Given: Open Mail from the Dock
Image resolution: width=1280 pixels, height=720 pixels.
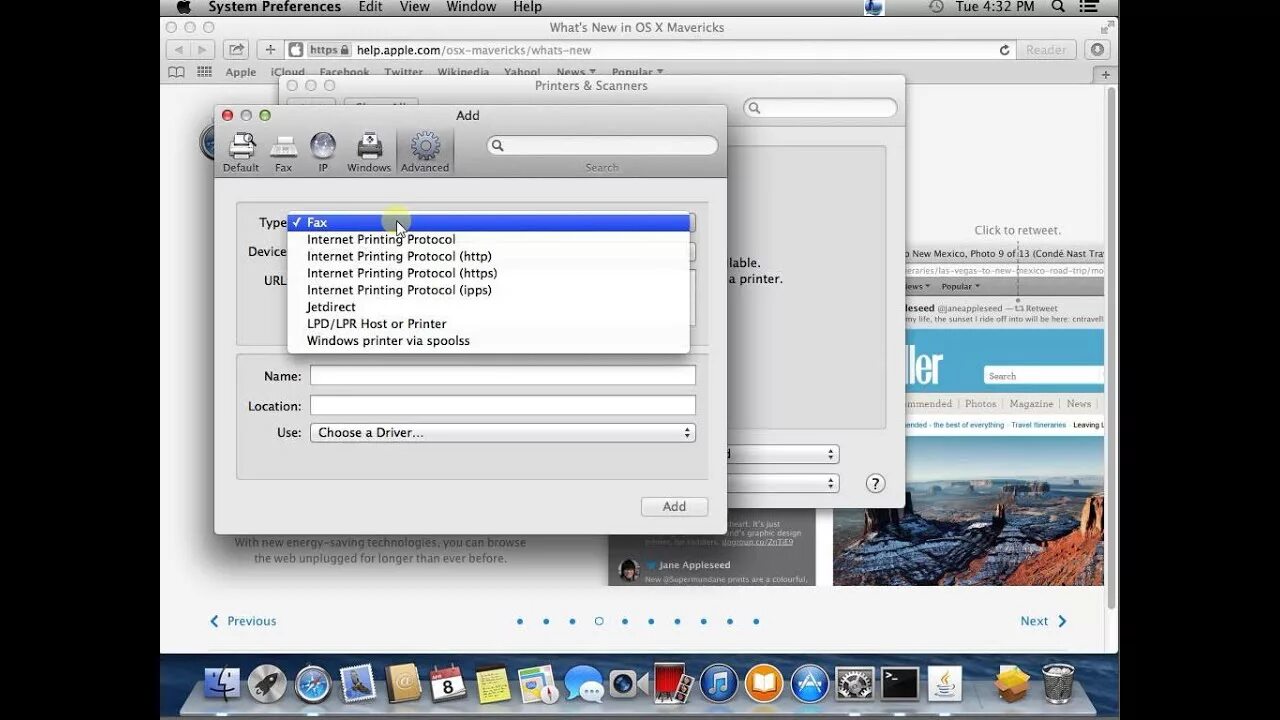Looking at the screenshot, I should [x=357, y=684].
